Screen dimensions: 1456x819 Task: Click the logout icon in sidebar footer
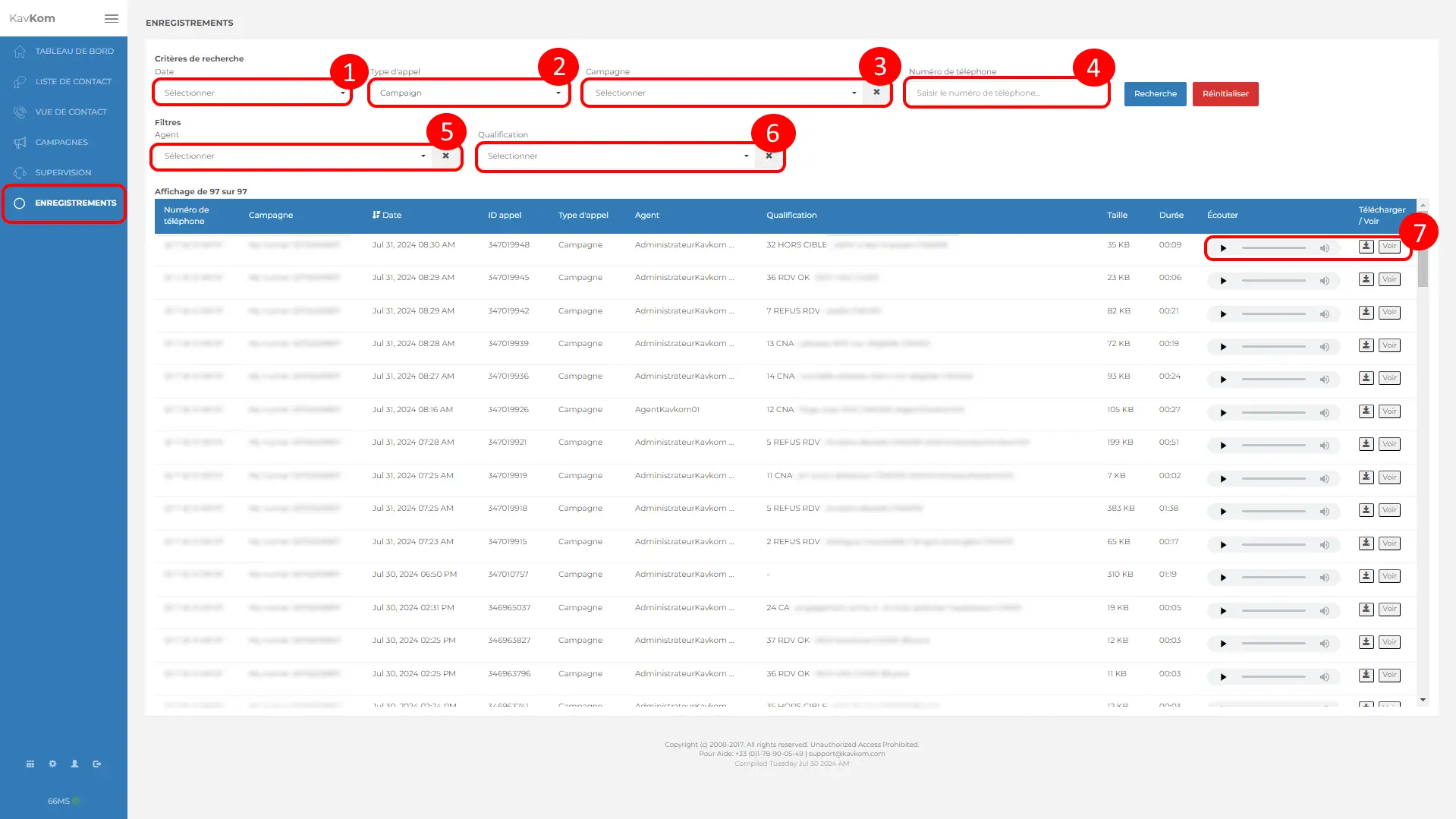point(97,764)
